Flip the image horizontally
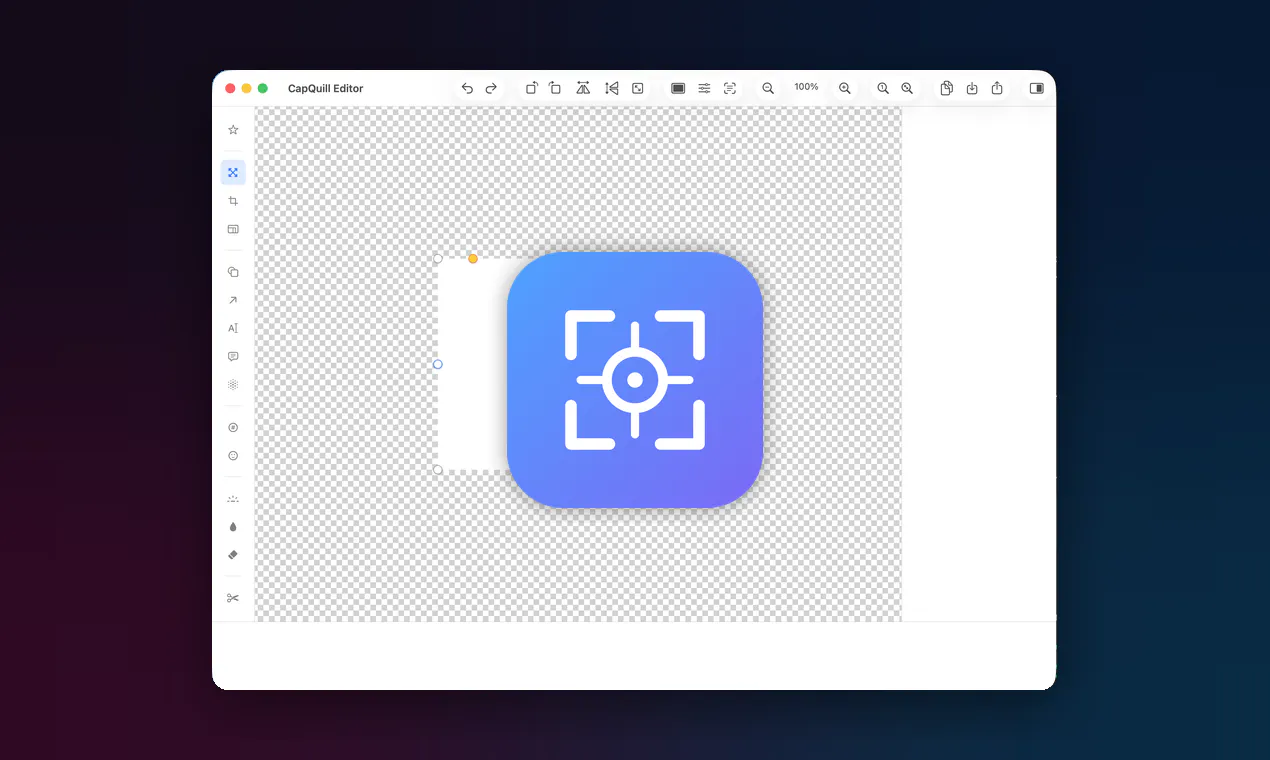Image resolution: width=1270 pixels, height=760 pixels. click(x=583, y=88)
